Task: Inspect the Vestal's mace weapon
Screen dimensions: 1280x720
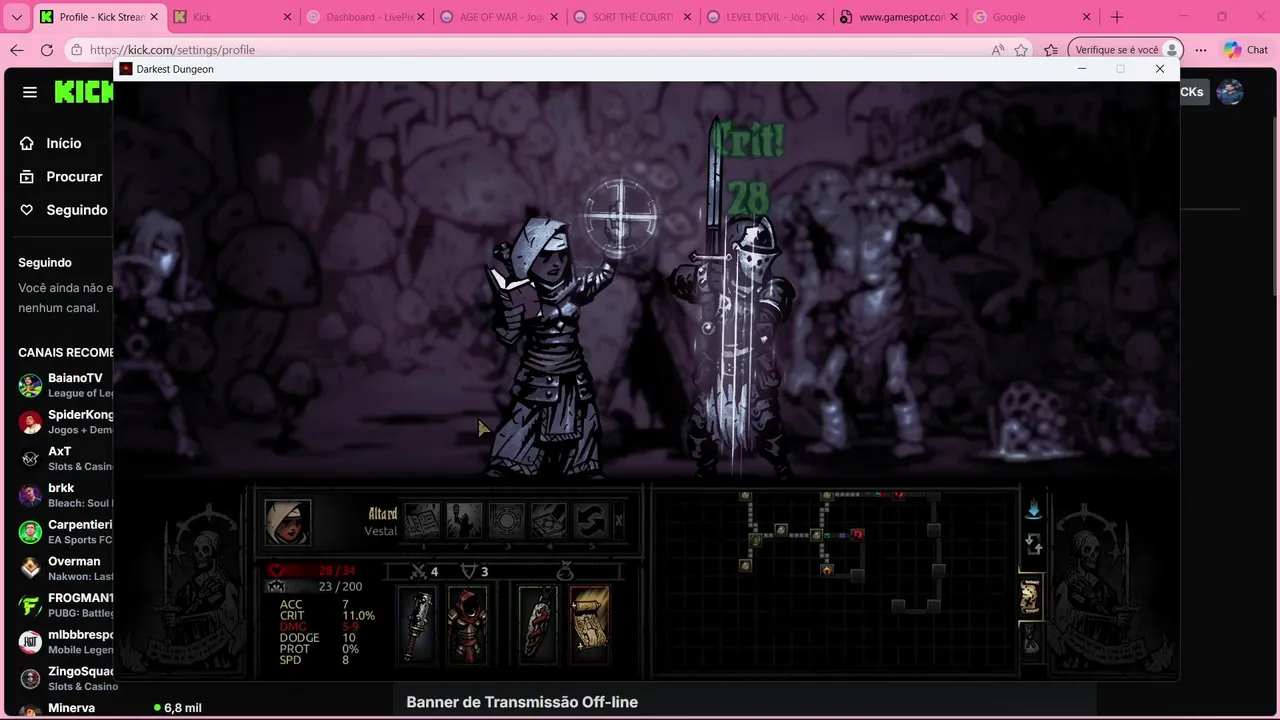Action: click(418, 625)
